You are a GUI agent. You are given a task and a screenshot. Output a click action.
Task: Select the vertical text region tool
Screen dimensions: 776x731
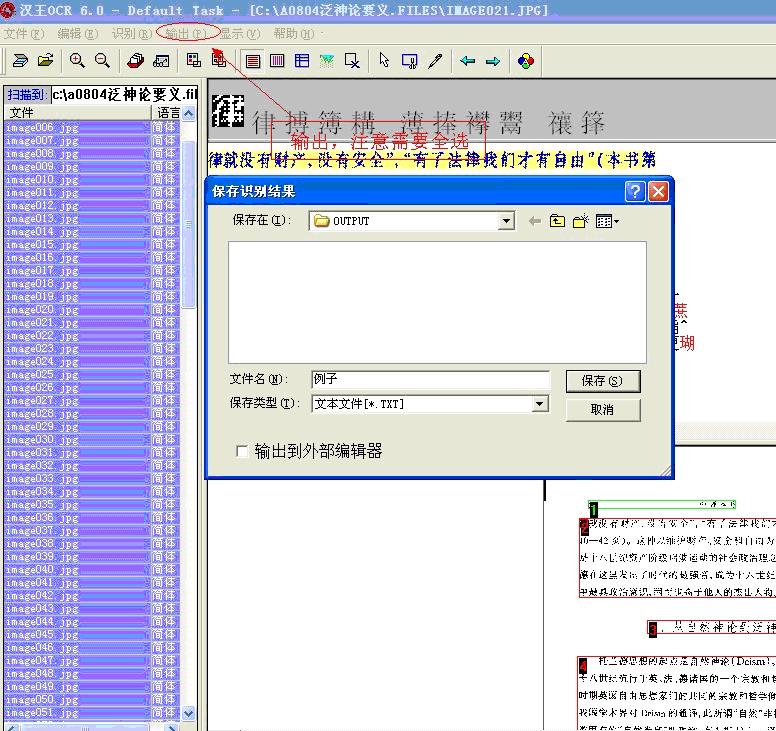click(x=277, y=61)
